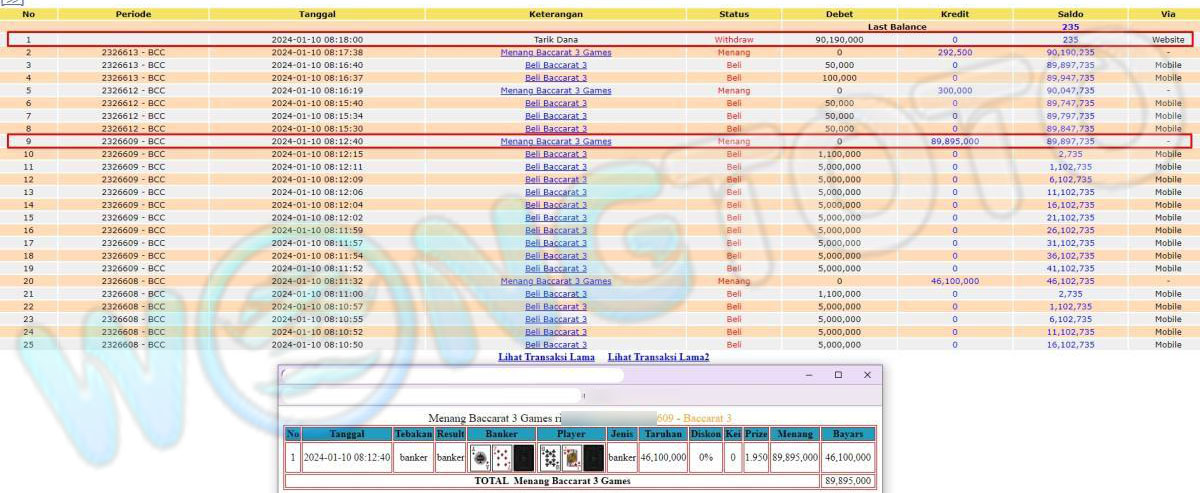Open Menang Baccarat 3 Games at 08:12:40

(x=555, y=142)
